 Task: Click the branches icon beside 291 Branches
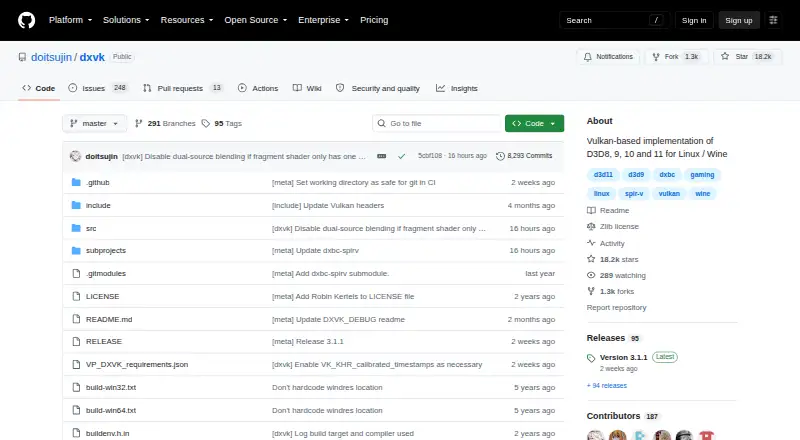pyautogui.click(x=138, y=124)
